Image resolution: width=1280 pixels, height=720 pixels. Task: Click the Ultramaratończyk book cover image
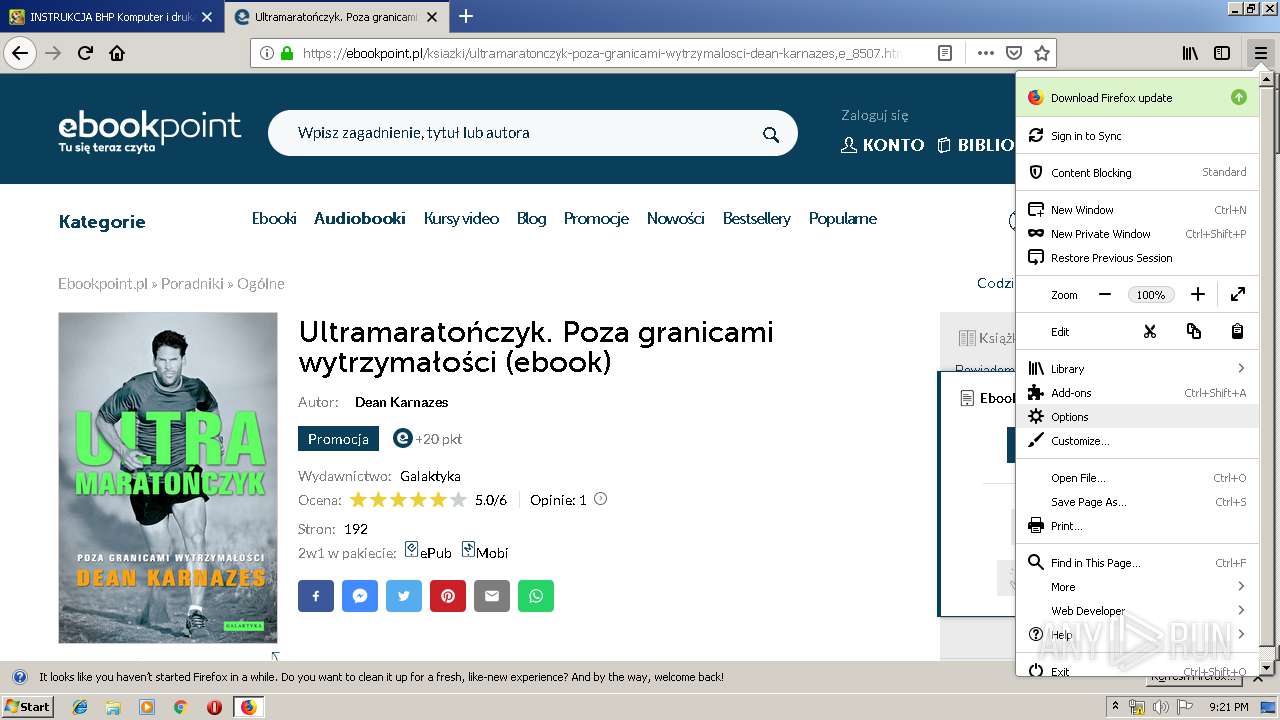[168, 478]
